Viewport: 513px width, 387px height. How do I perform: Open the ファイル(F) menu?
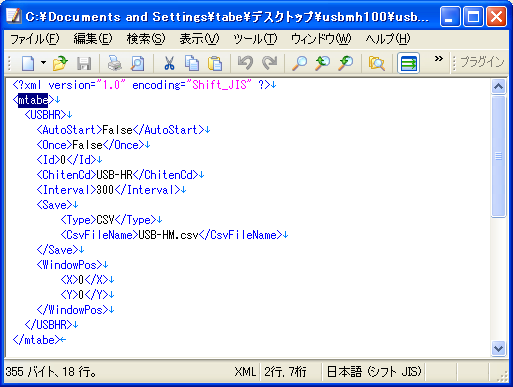(35, 39)
